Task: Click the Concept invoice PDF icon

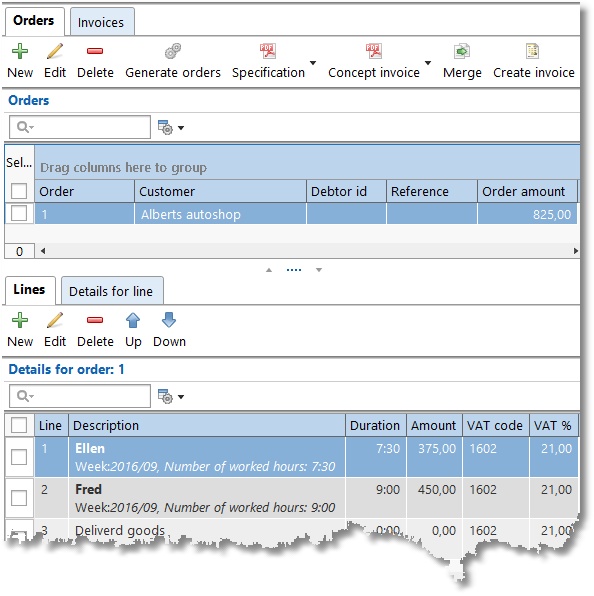Action: (x=374, y=51)
